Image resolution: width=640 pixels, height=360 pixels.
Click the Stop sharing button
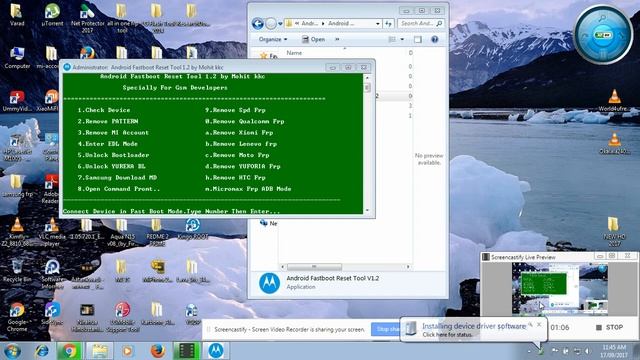[385, 329]
